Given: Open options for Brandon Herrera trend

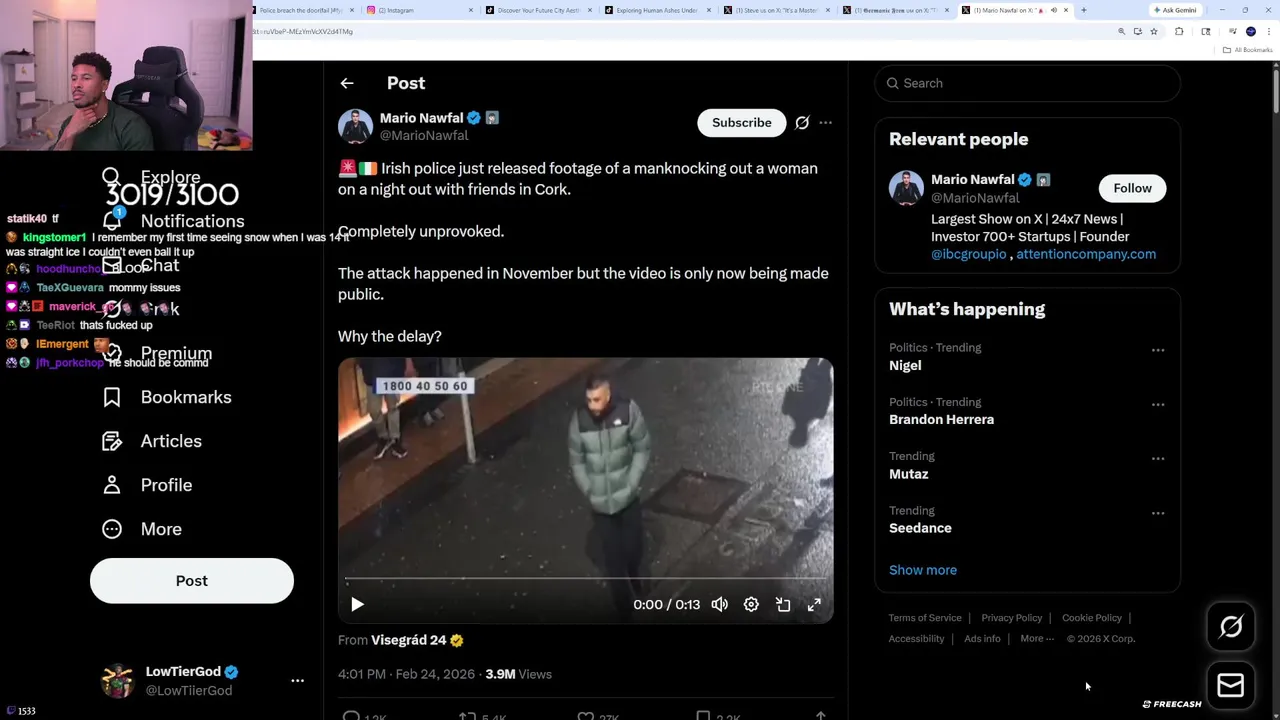Looking at the screenshot, I should click(x=1158, y=404).
